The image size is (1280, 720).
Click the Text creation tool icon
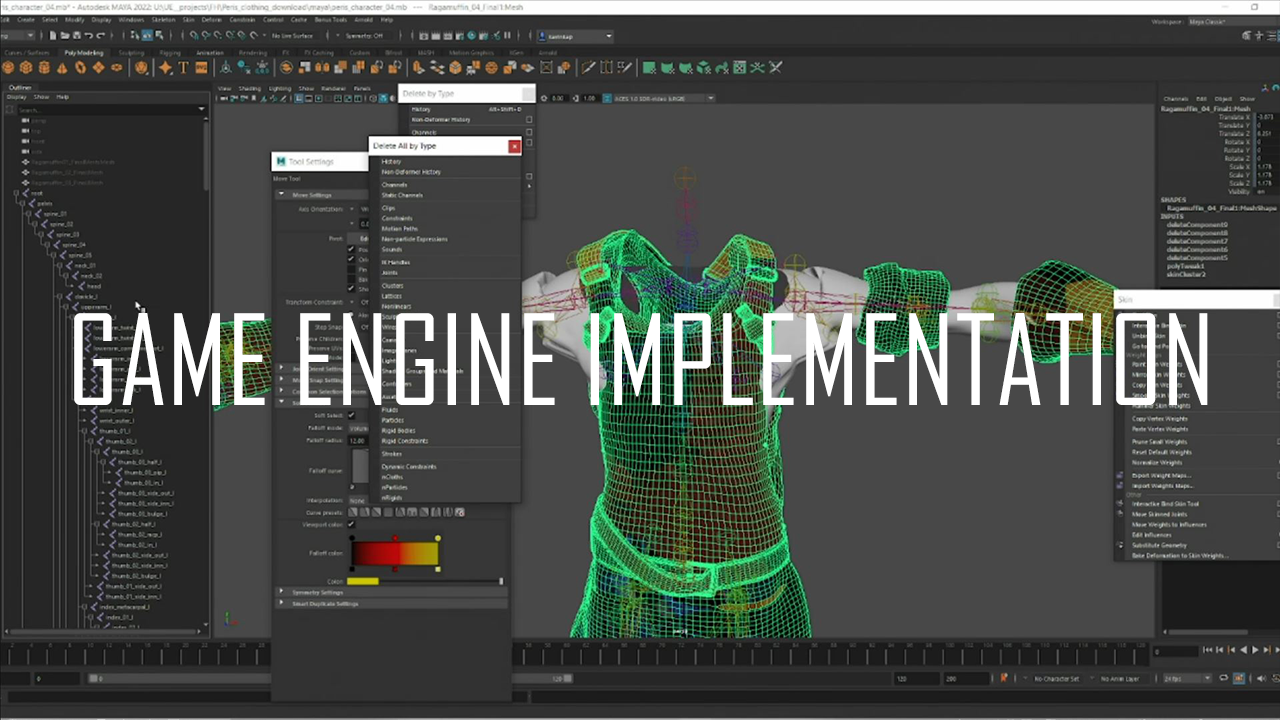184,67
